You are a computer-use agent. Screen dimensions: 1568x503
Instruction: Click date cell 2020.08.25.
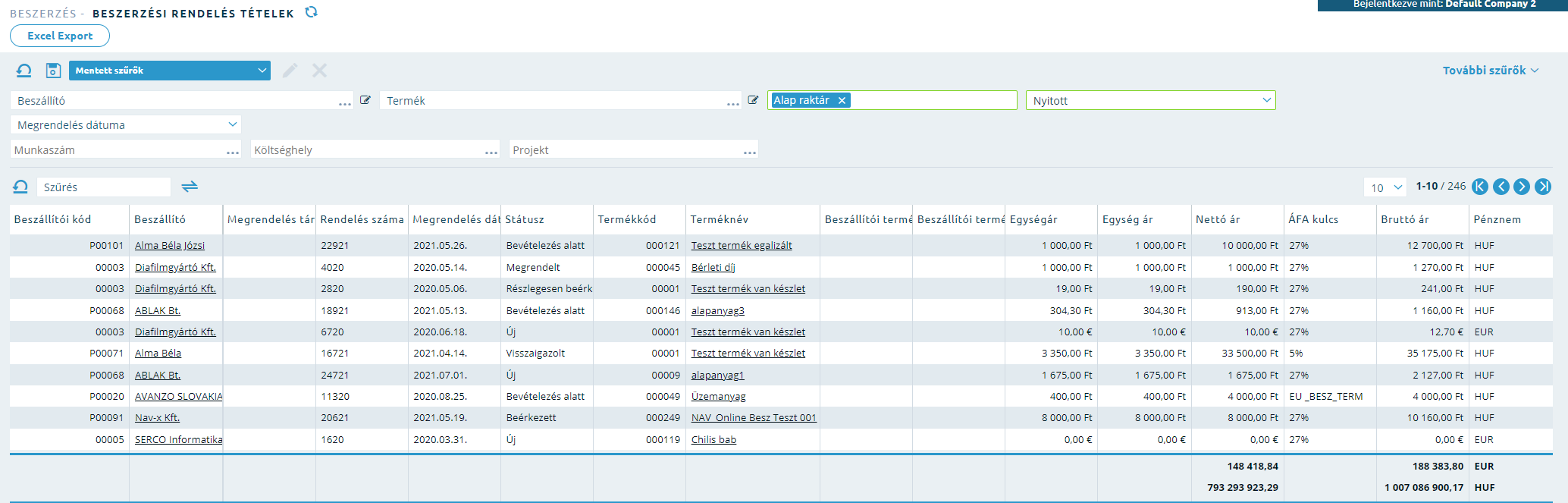click(454, 396)
